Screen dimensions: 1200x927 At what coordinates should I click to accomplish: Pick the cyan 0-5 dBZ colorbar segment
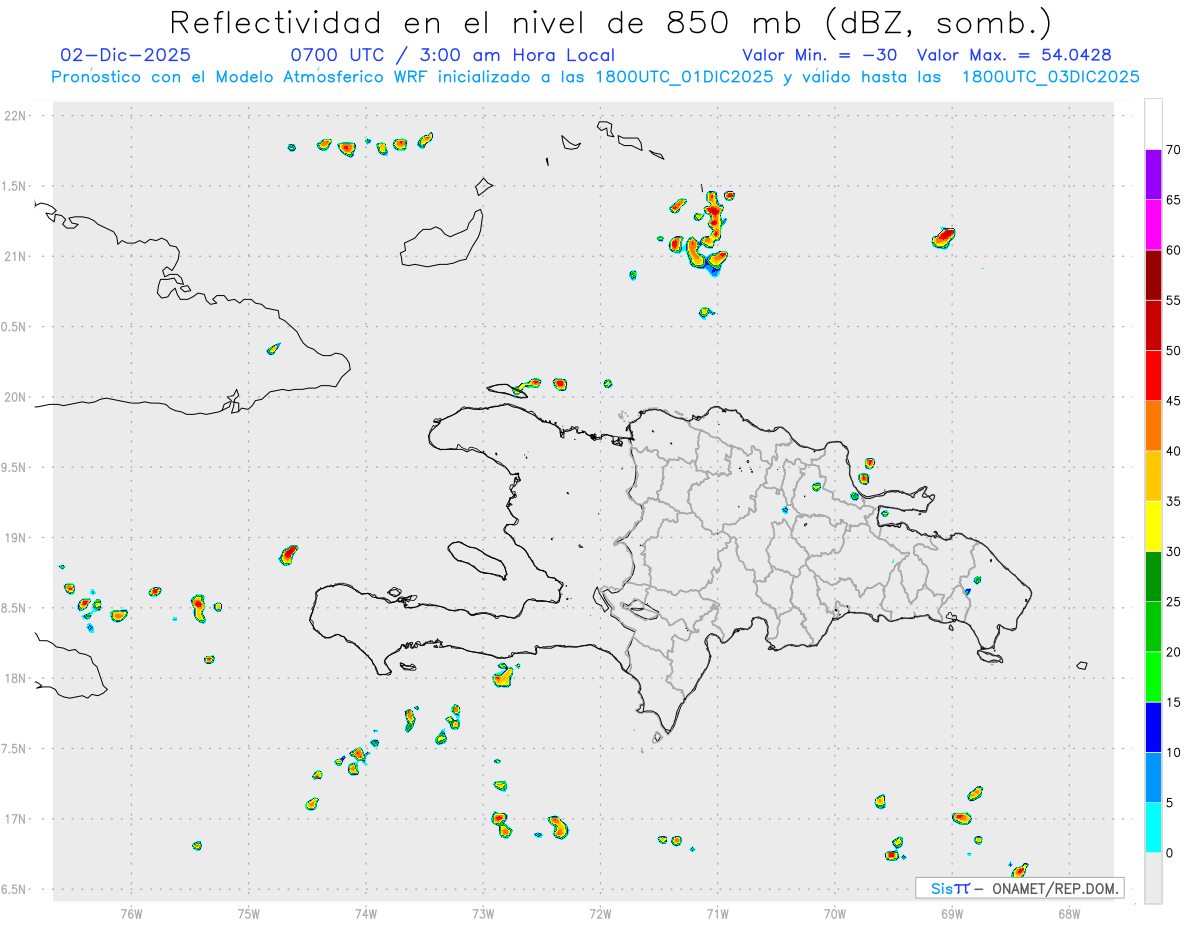click(1154, 828)
